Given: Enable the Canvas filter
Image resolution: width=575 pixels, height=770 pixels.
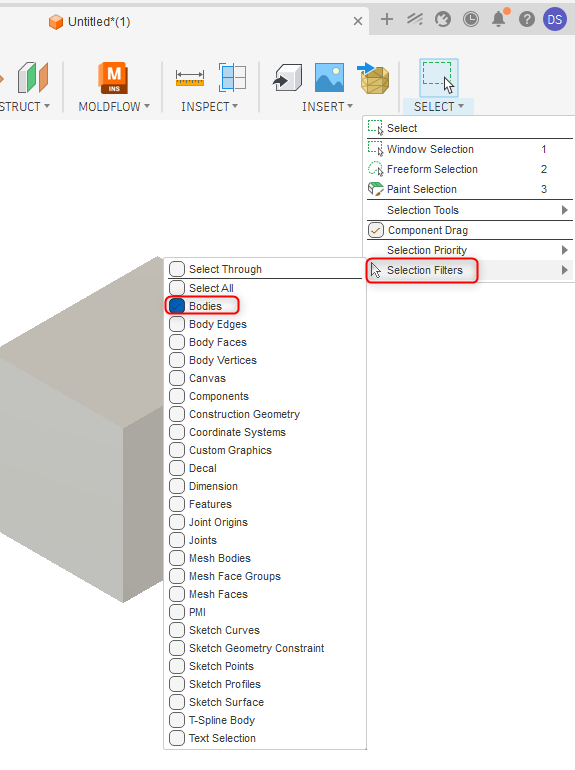Looking at the screenshot, I should tap(177, 378).
